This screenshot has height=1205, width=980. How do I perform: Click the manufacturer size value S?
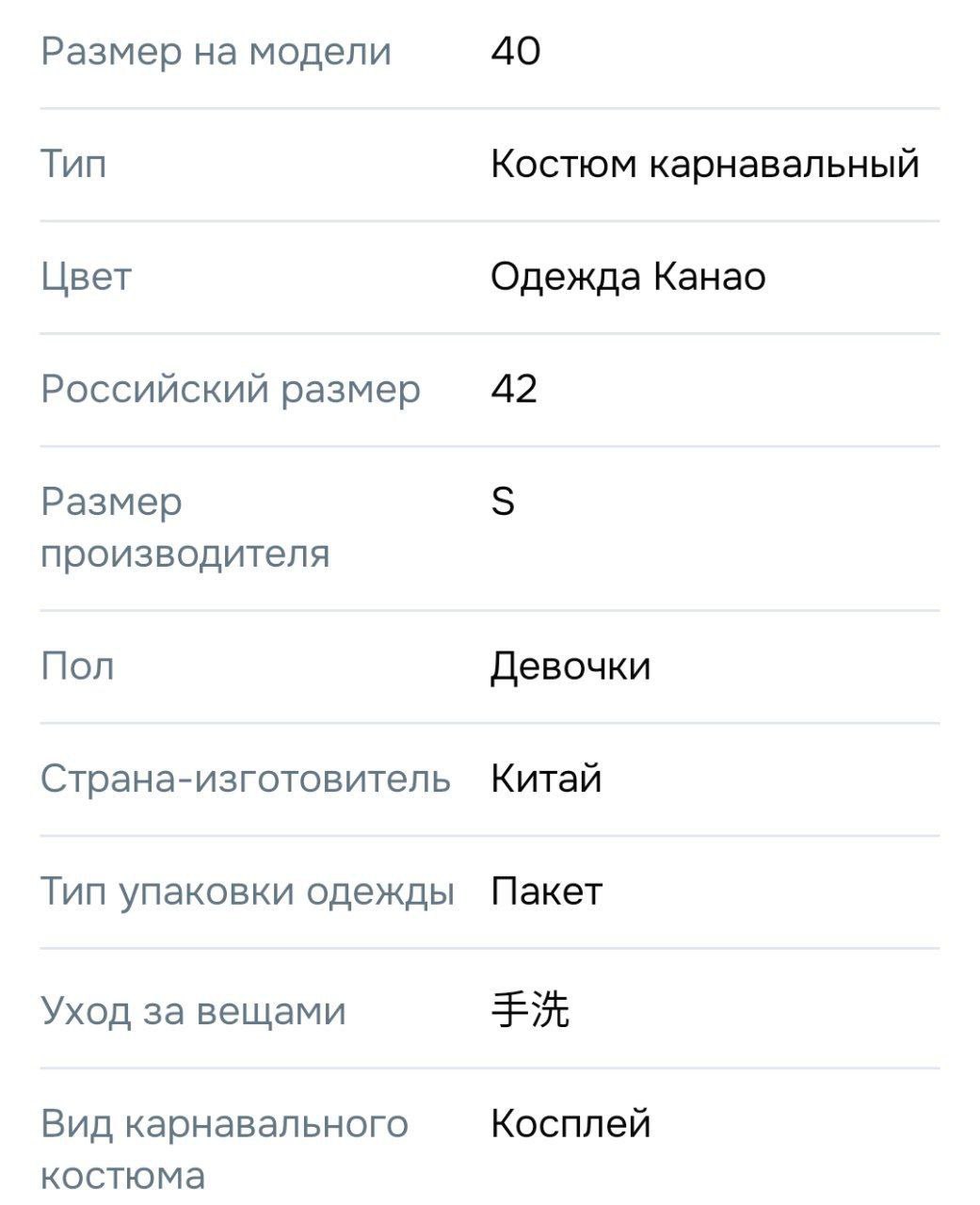point(503,502)
